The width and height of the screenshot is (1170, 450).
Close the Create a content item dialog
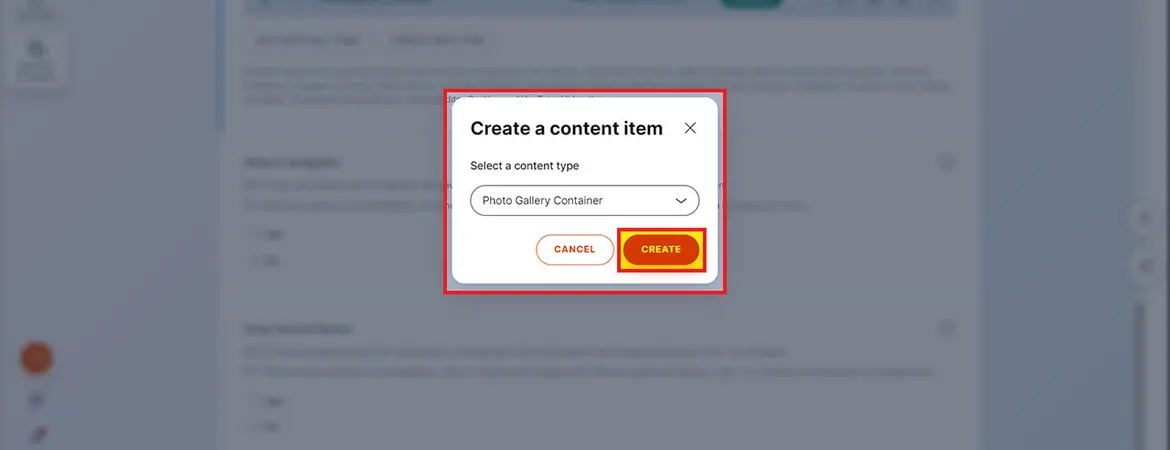coord(690,128)
